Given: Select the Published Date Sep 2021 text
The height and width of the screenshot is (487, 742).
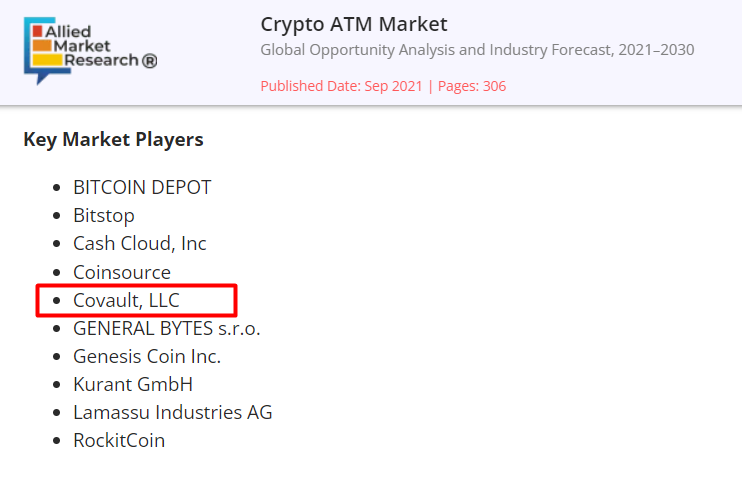Looking at the screenshot, I should [341, 86].
